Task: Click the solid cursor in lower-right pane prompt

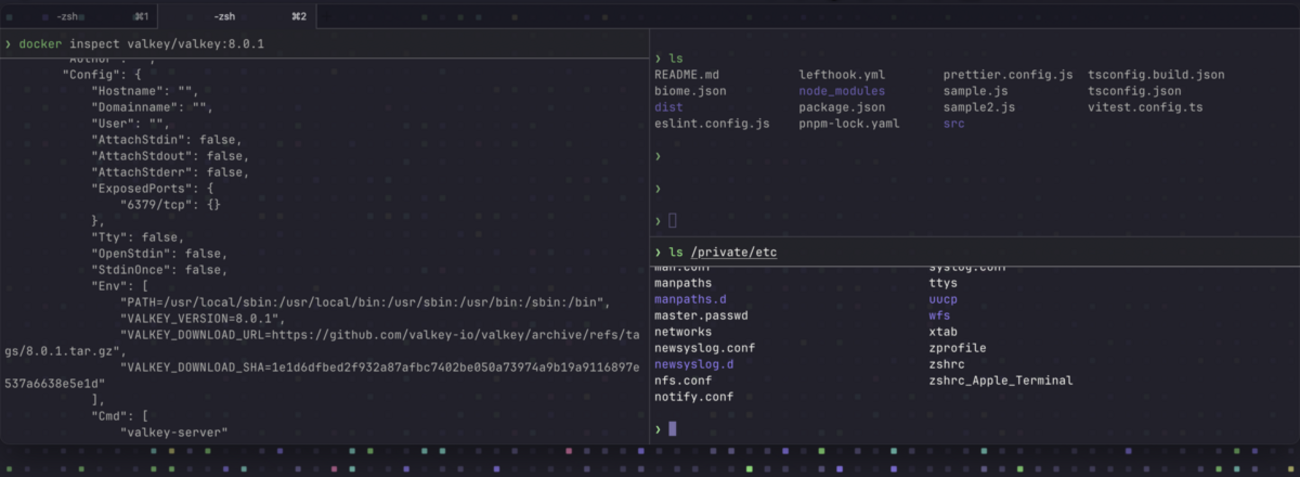Action: coord(673,428)
